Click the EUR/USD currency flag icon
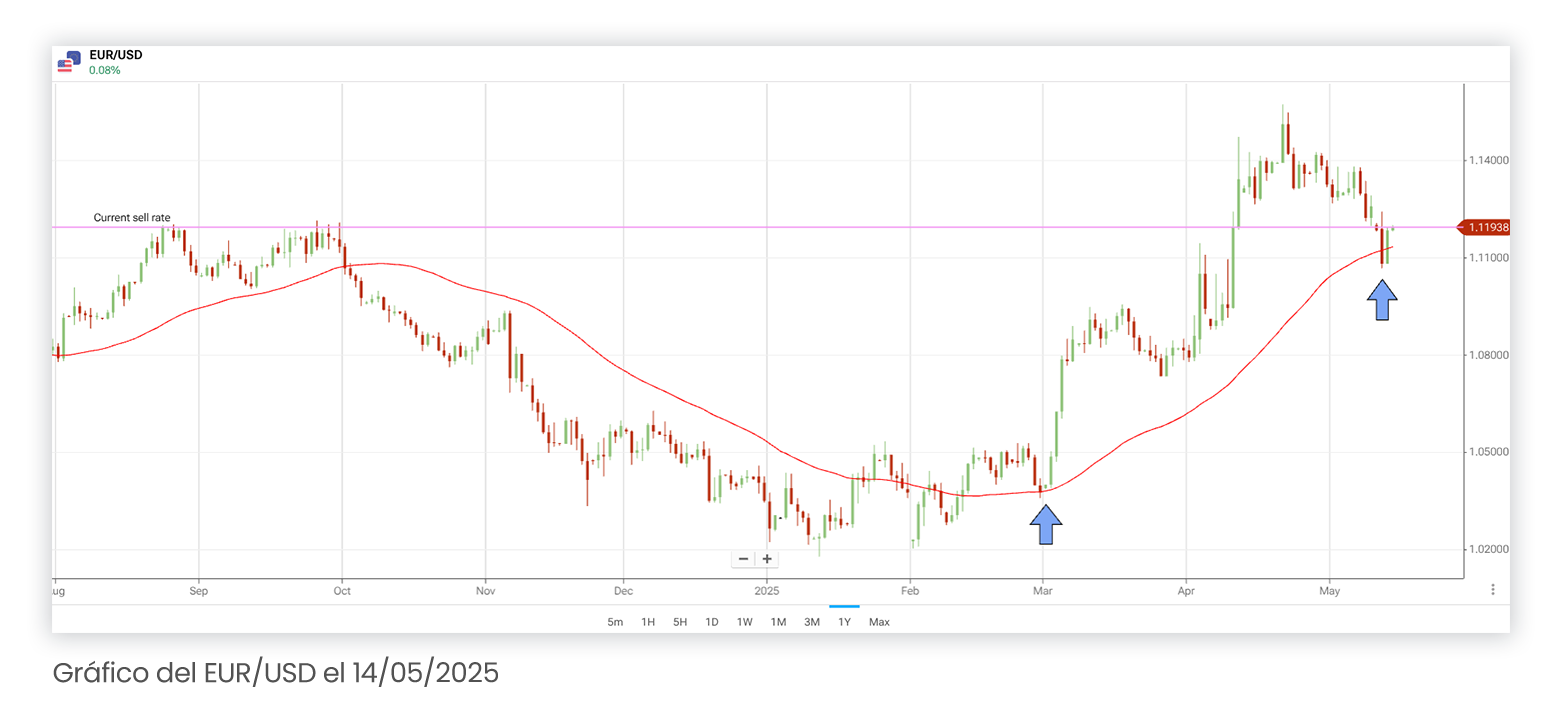 [x=68, y=62]
